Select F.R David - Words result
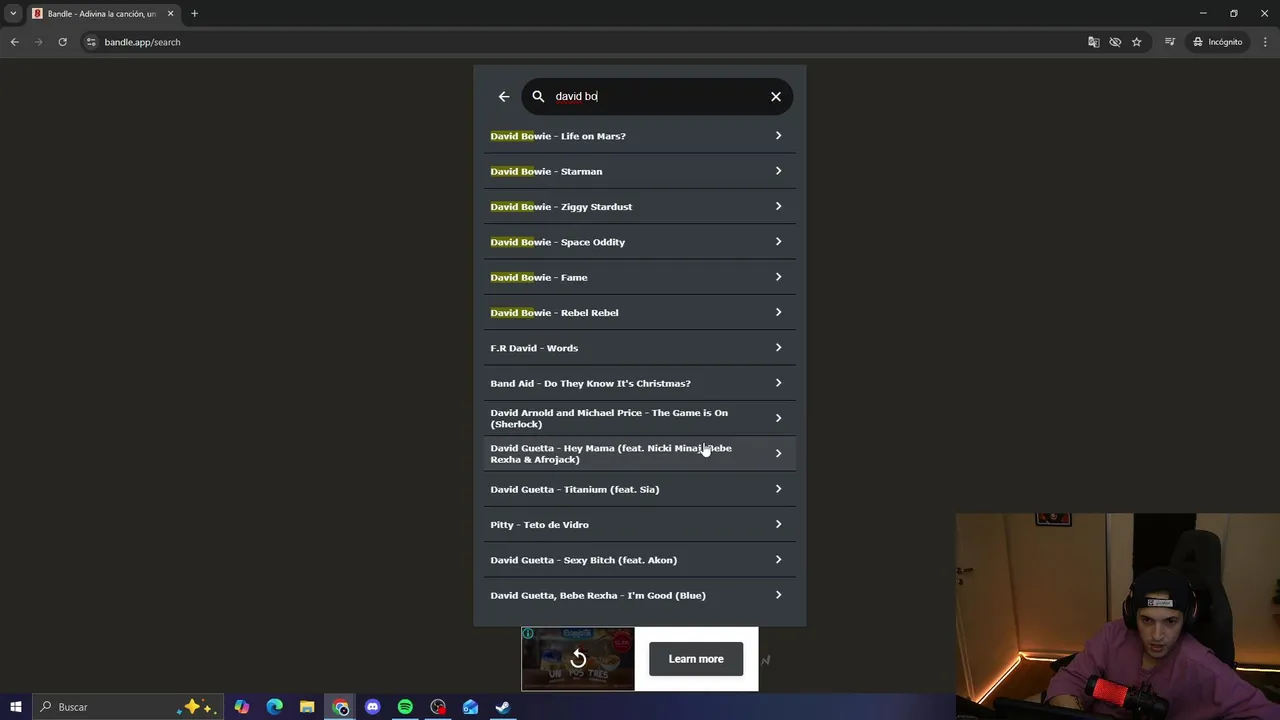Screen dimensions: 1280x720 click(x=640, y=348)
